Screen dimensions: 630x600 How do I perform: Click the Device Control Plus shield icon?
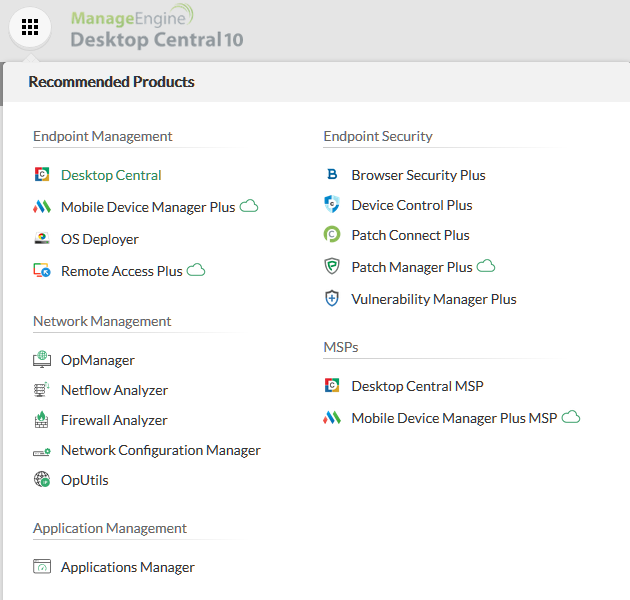click(x=333, y=205)
